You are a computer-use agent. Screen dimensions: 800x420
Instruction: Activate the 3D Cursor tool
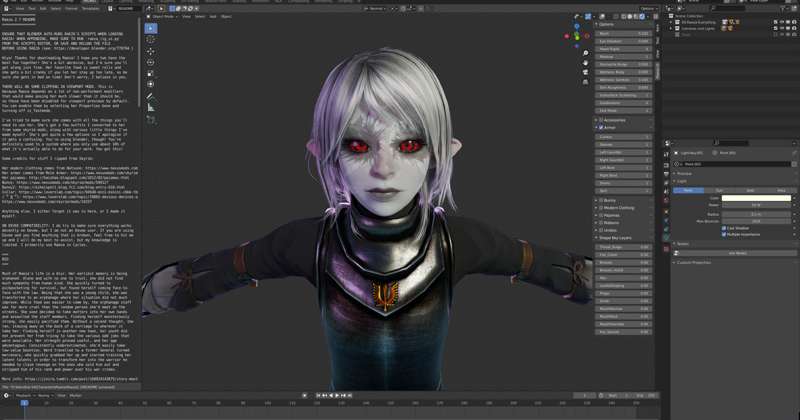(x=151, y=40)
